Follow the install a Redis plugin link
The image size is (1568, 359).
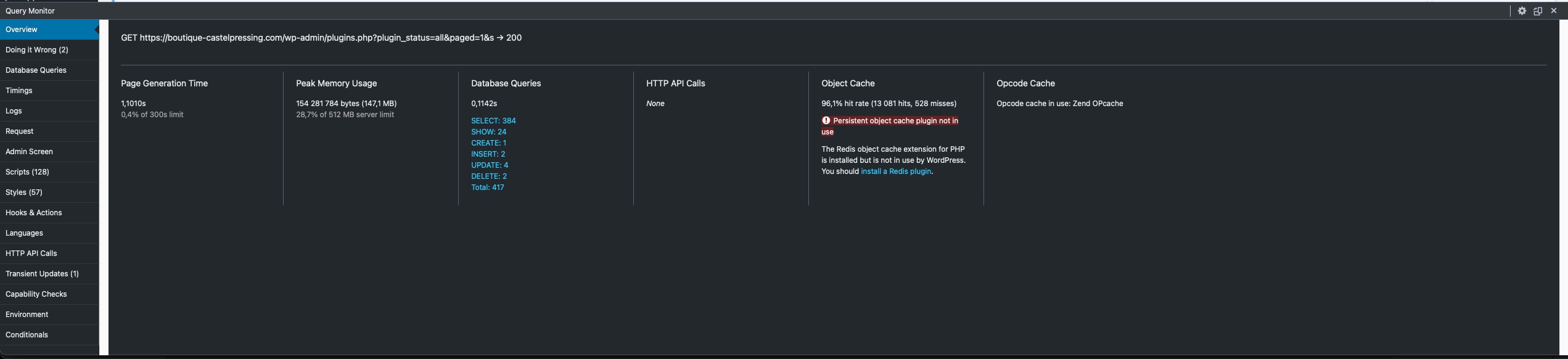click(x=896, y=171)
